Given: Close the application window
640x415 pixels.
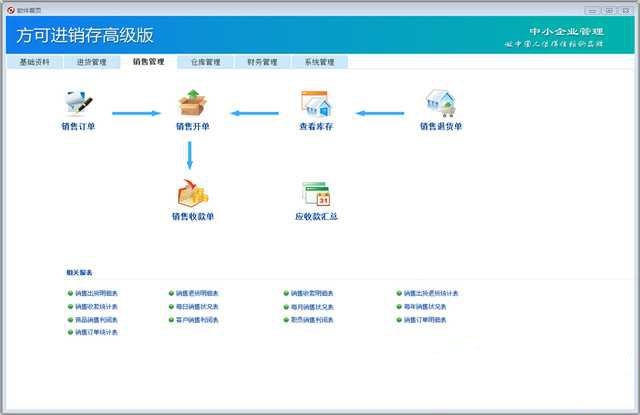Looking at the screenshot, I should (625, 11).
